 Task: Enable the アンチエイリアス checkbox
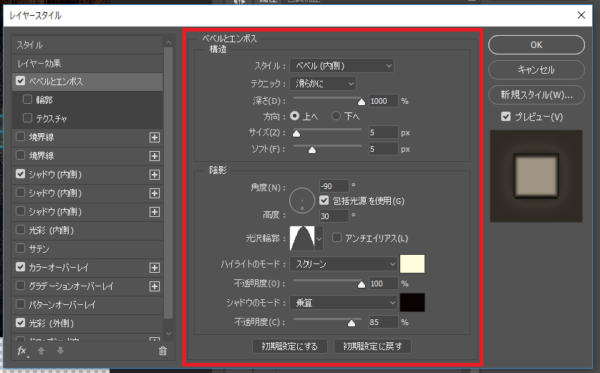click(337, 238)
